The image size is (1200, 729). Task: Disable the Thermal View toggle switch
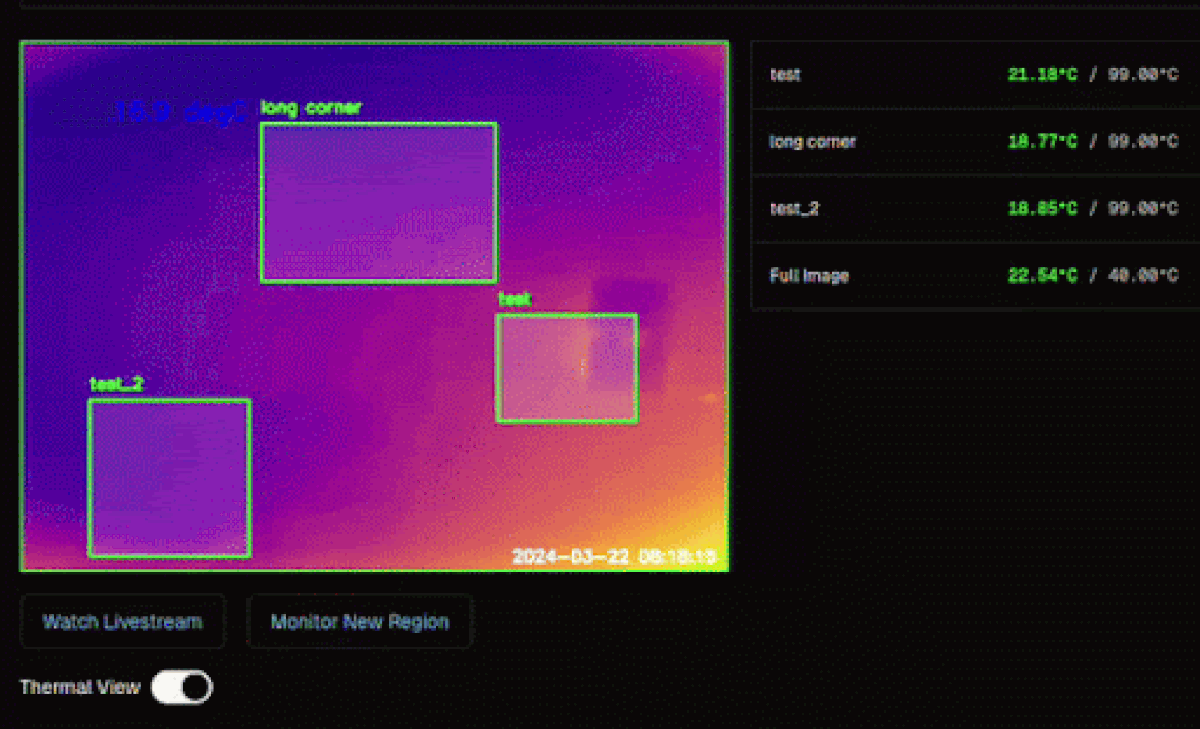coord(182,687)
